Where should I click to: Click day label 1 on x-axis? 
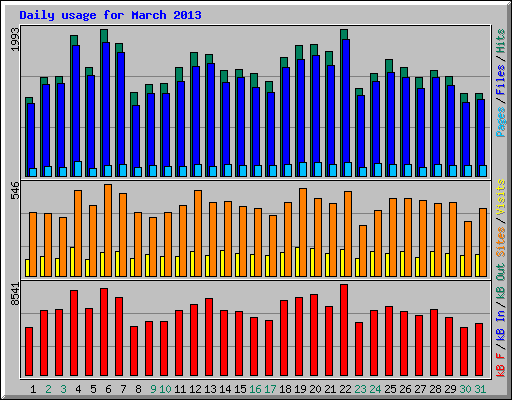33,389
